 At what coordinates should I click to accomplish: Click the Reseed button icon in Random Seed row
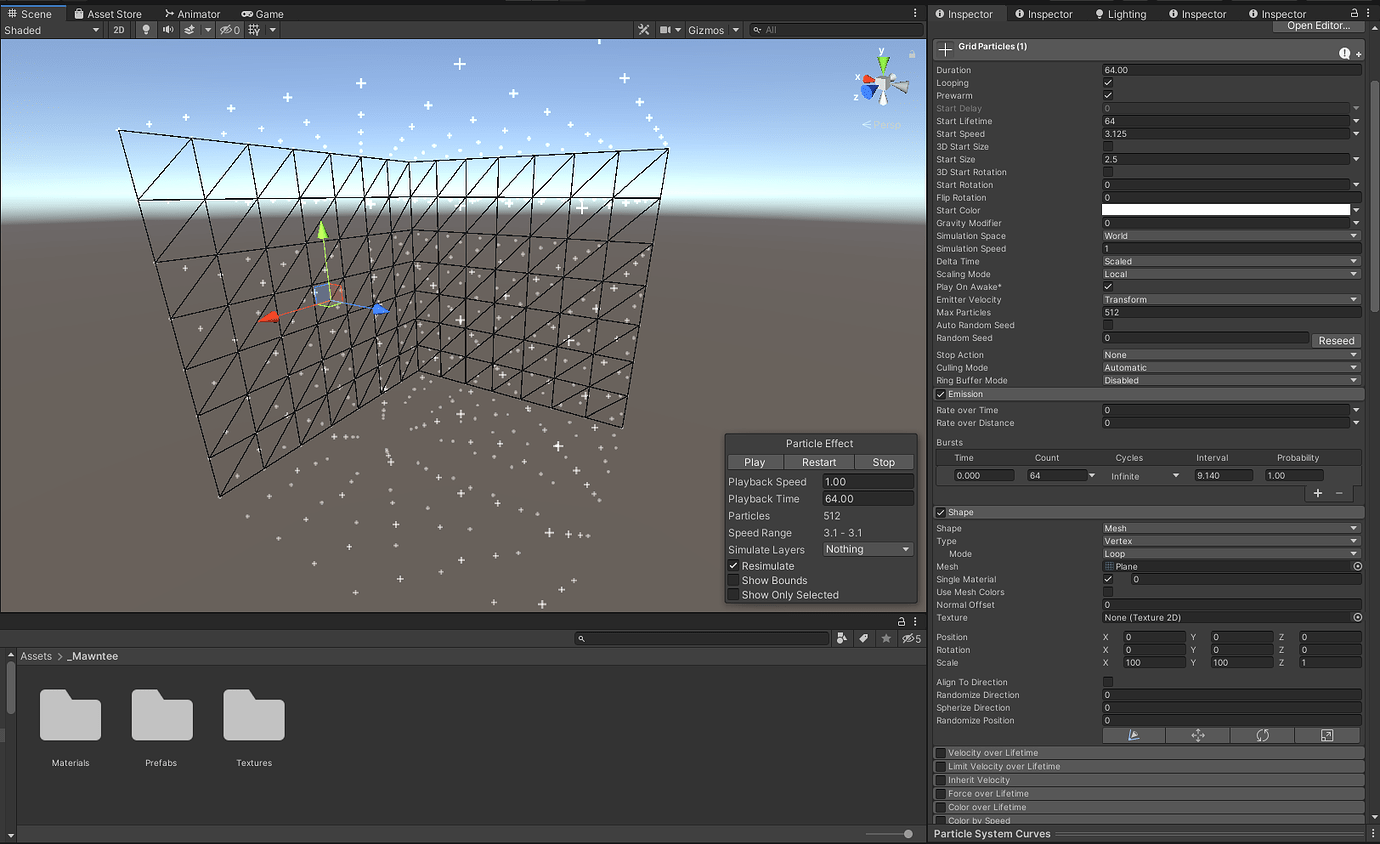(x=1336, y=340)
